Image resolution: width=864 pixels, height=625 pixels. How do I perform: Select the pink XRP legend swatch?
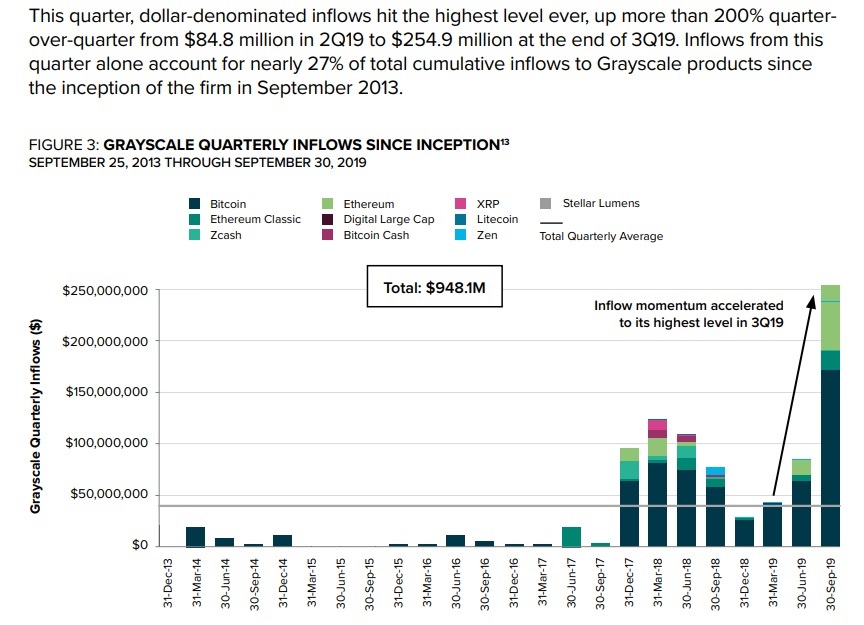pyautogui.click(x=460, y=204)
